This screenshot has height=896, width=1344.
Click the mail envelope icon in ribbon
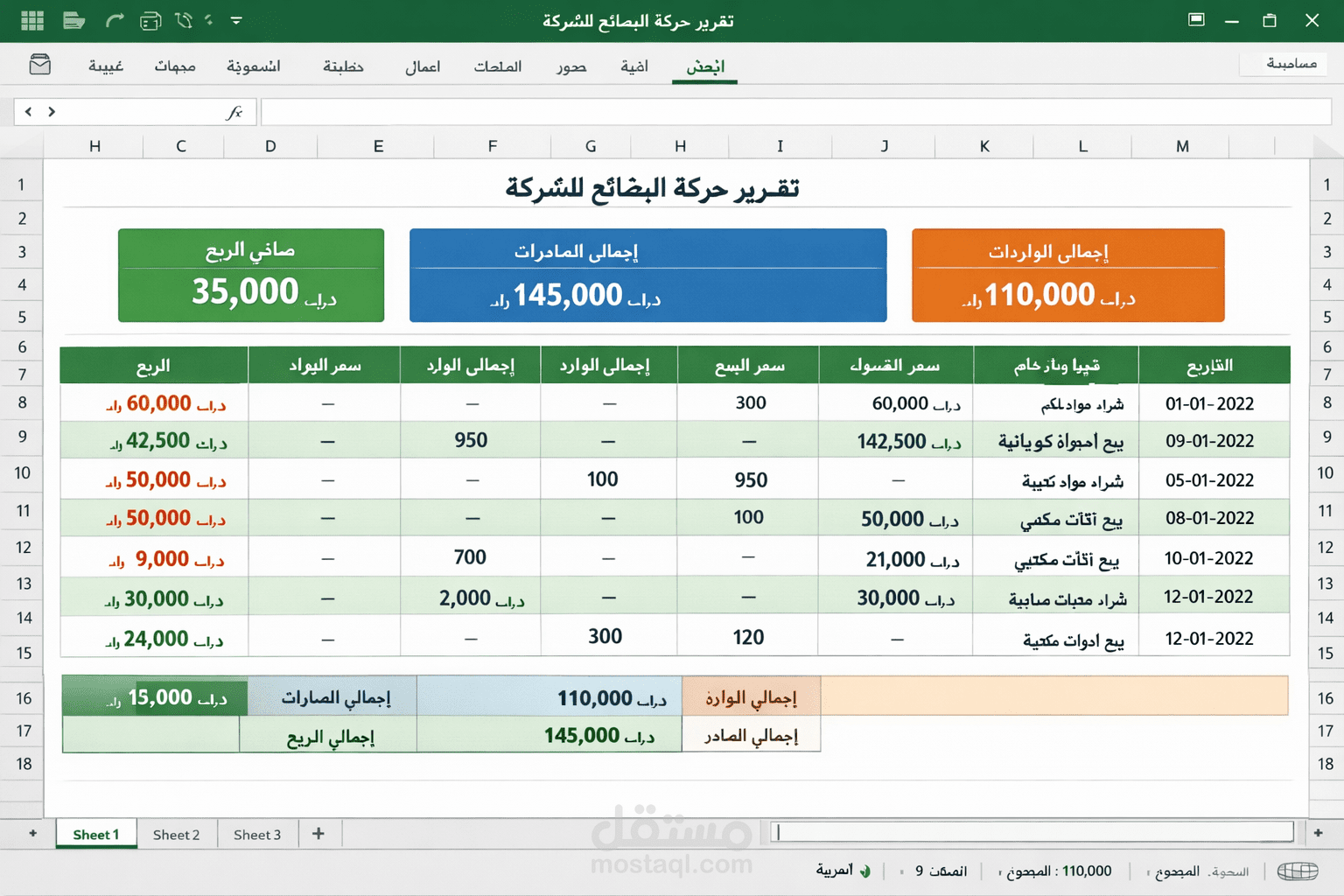click(40, 65)
